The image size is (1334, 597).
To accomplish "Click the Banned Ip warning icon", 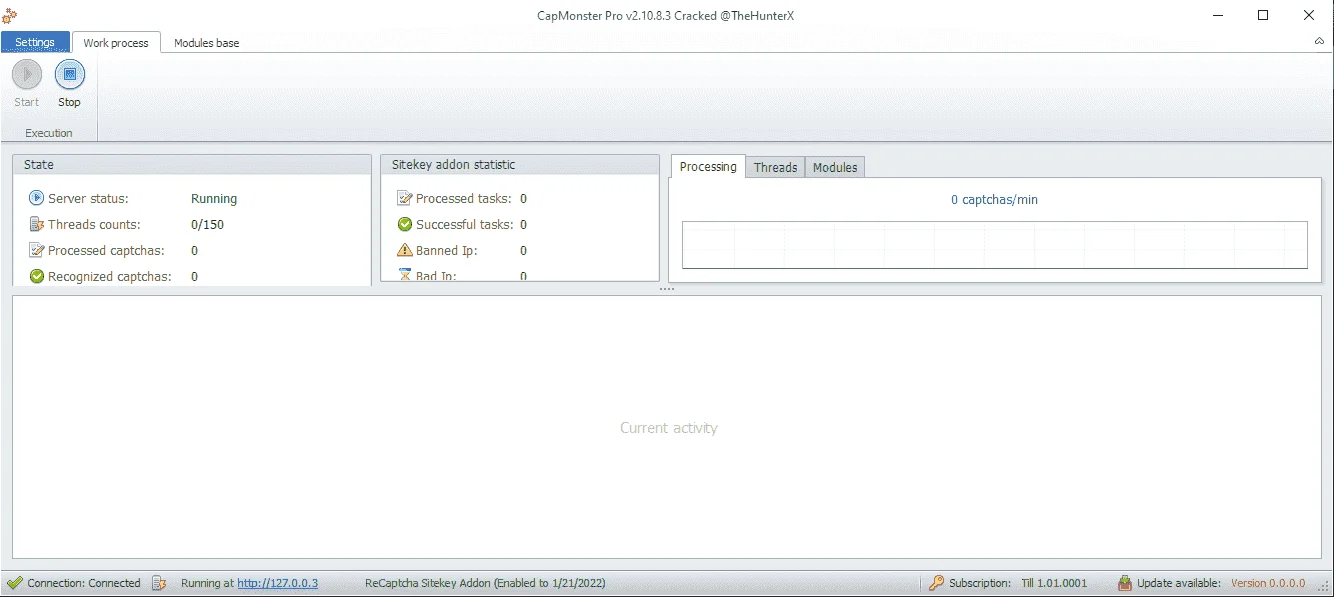I will (x=405, y=250).
